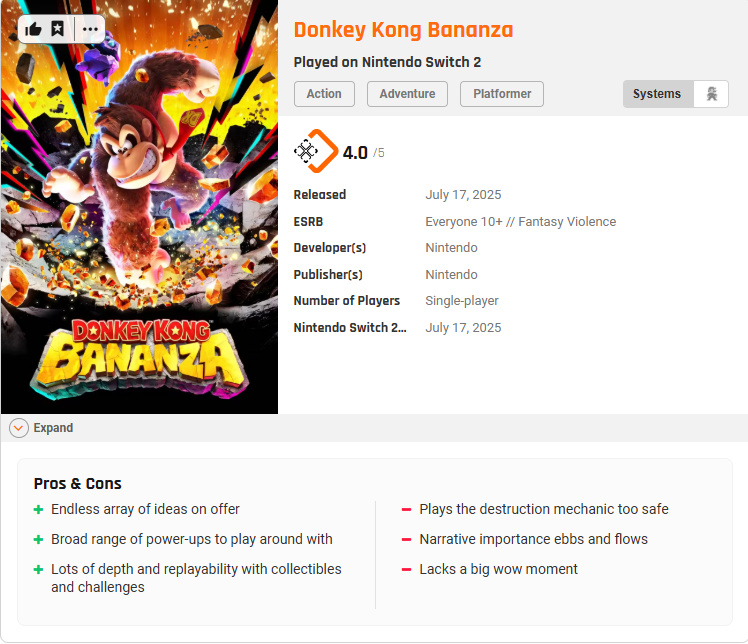
Task: Click the thumbs-up like icon
Action: (x=33, y=29)
